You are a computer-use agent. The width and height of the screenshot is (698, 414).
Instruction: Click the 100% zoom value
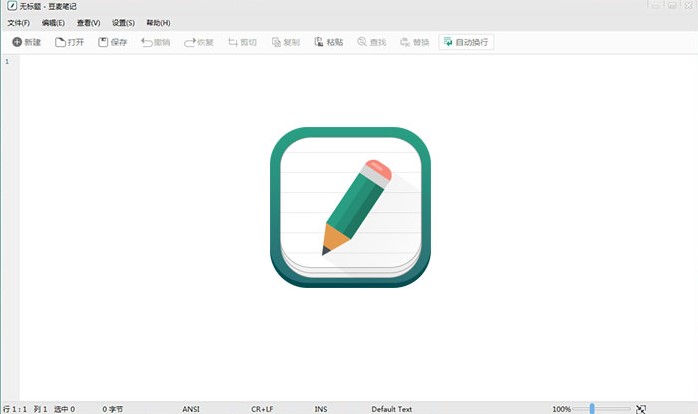[x=561, y=409]
